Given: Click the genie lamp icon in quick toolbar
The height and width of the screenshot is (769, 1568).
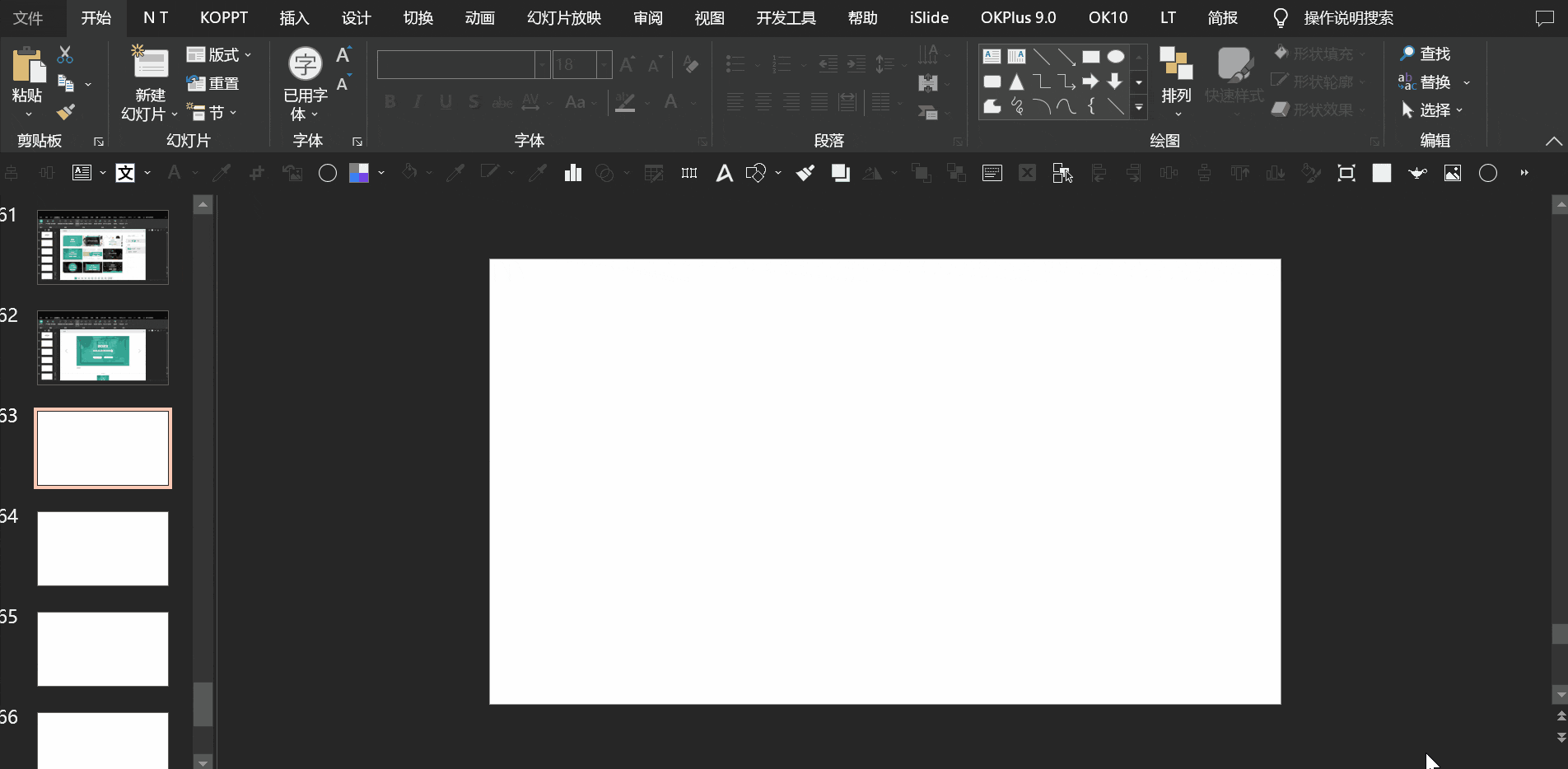Looking at the screenshot, I should coord(1417,173).
